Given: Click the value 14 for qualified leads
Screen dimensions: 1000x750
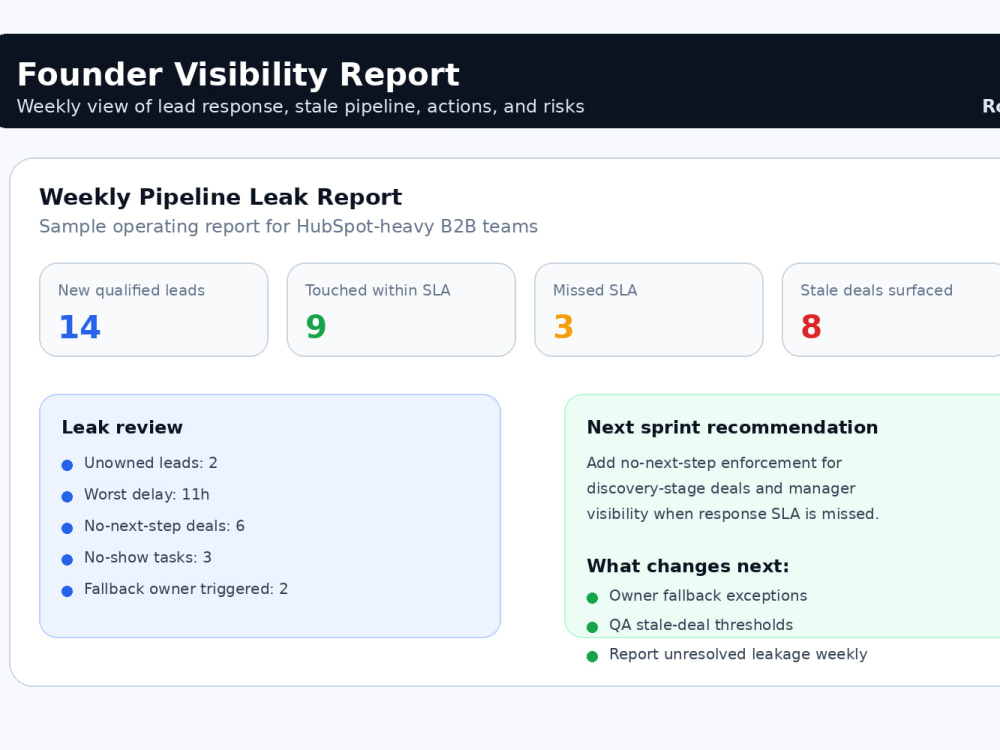Looking at the screenshot, I should [x=80, y=327].
